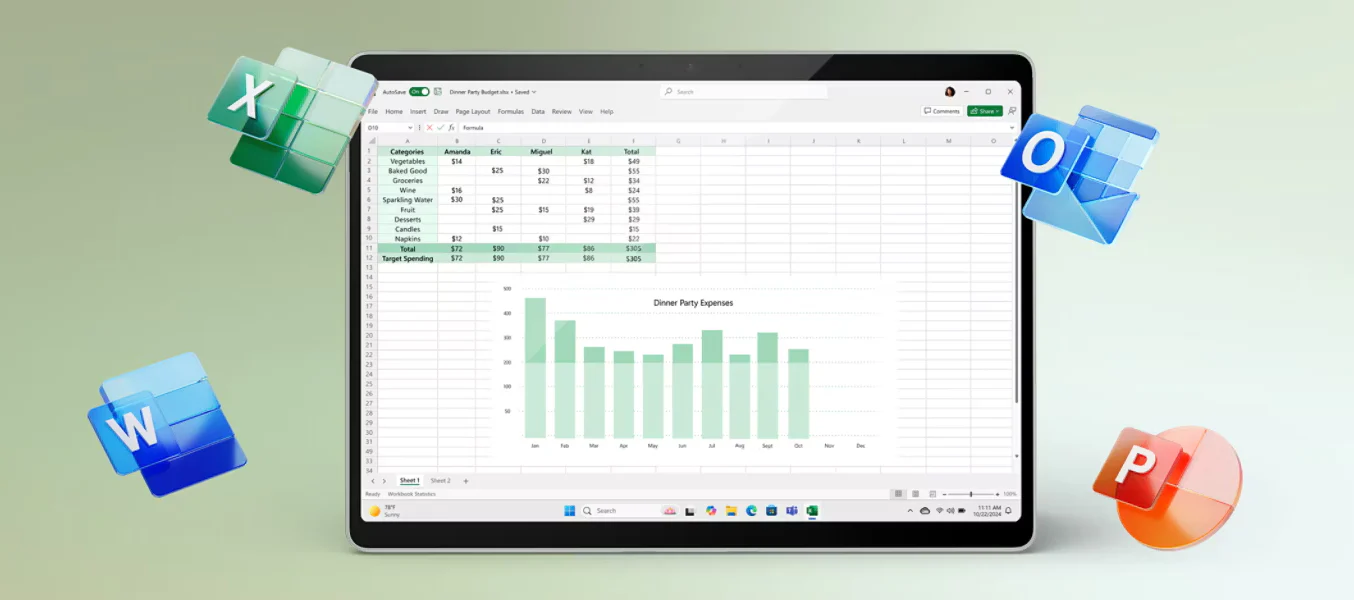Click the previous sheet navigation arrow
Image resolution: width=1354 pixels, height=600 pixels.
click(x=373, y=481)
